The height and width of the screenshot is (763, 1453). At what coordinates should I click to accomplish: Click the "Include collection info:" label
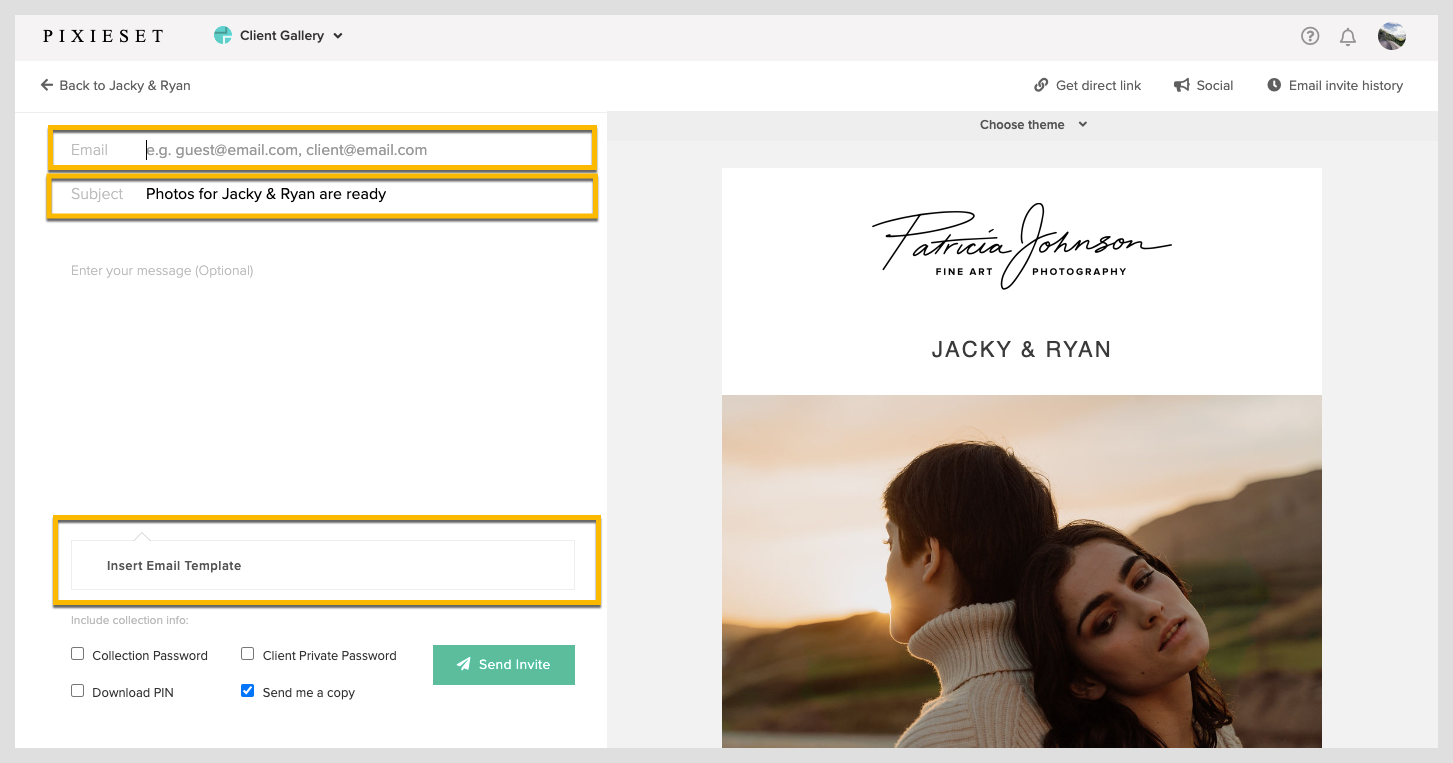129,620
